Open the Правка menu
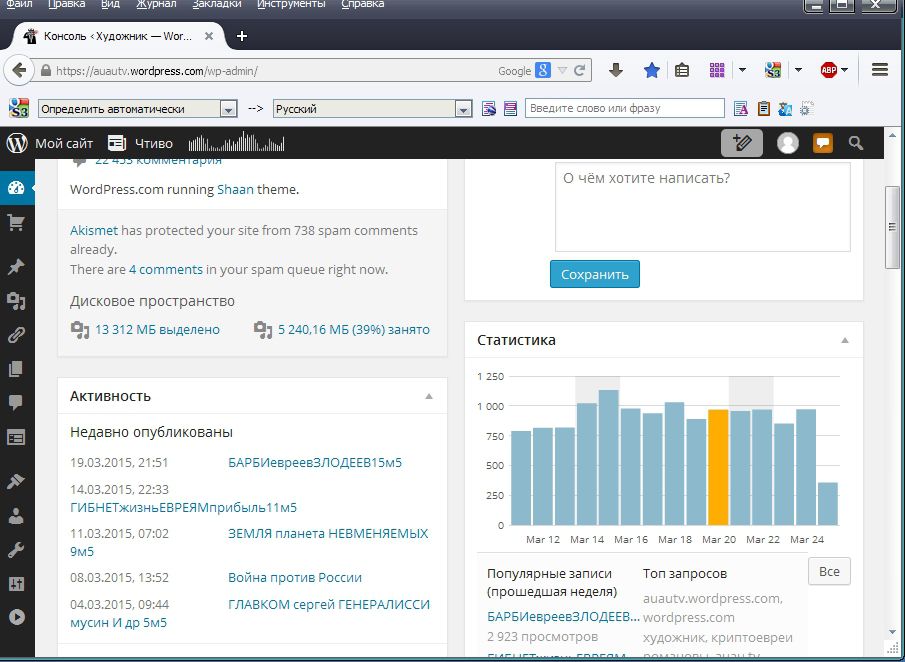This screenshot has height=662, width=905. click(x=66, y=4)
